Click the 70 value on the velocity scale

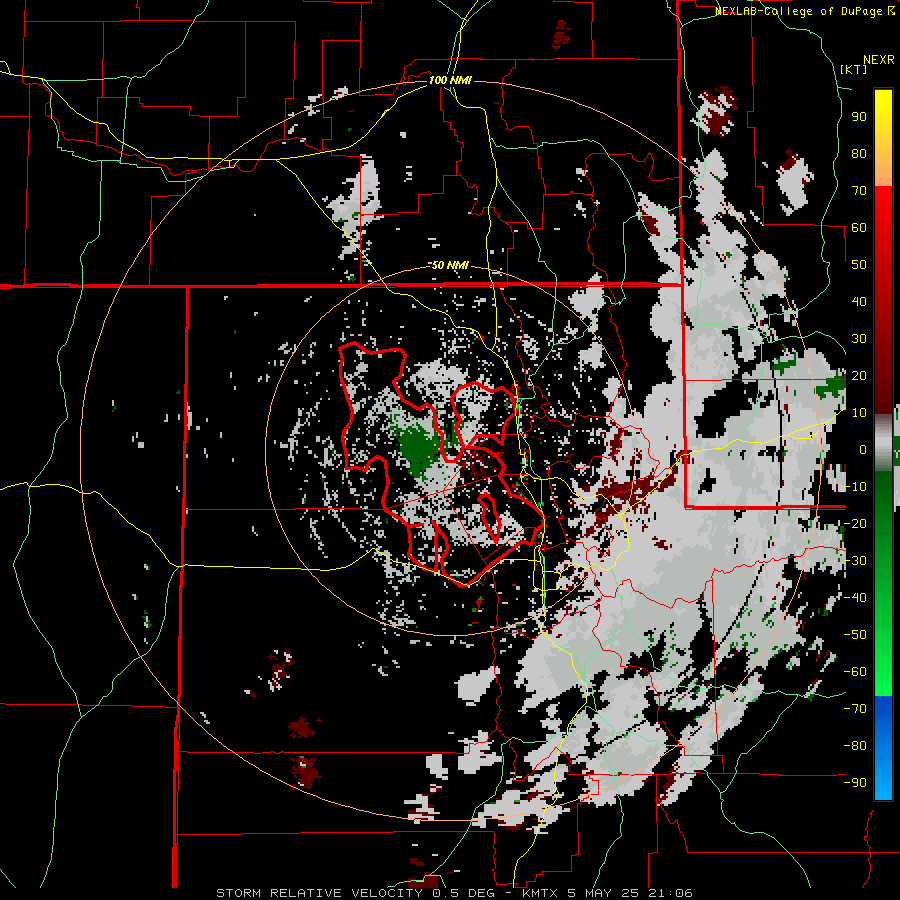tap(859, 191)
